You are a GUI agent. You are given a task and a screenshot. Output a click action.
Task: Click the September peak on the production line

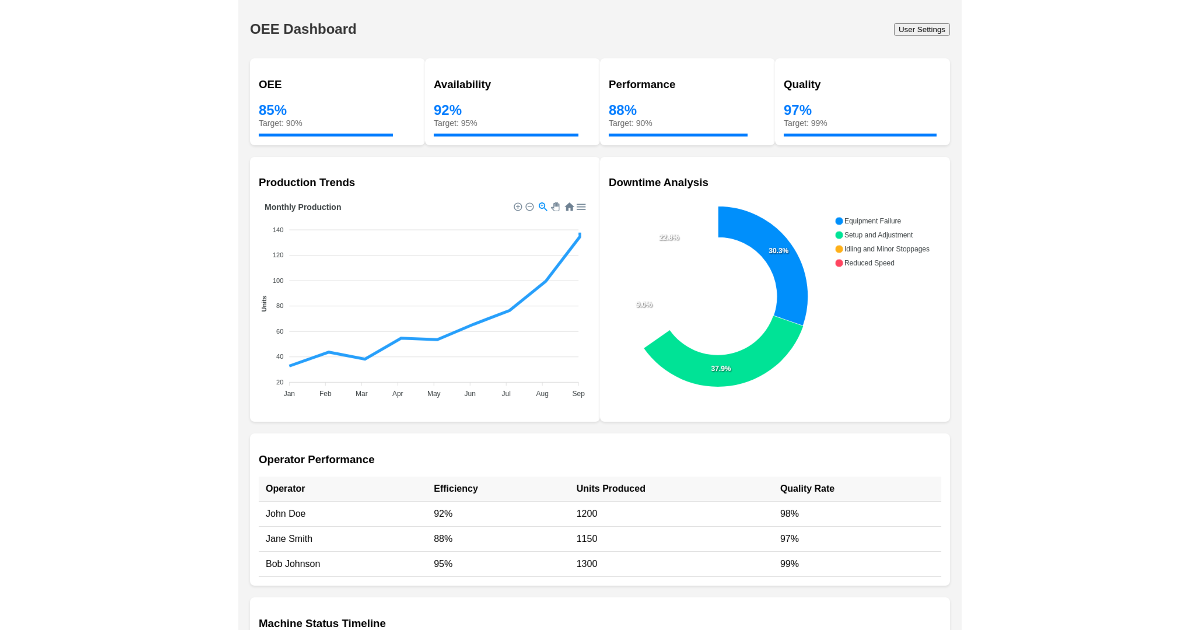[578, 236]
